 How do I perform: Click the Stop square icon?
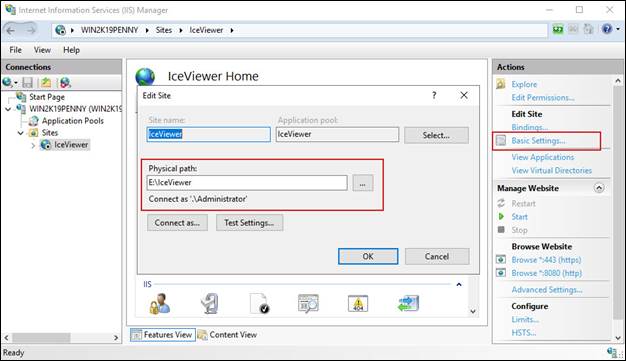coord(501,230)
